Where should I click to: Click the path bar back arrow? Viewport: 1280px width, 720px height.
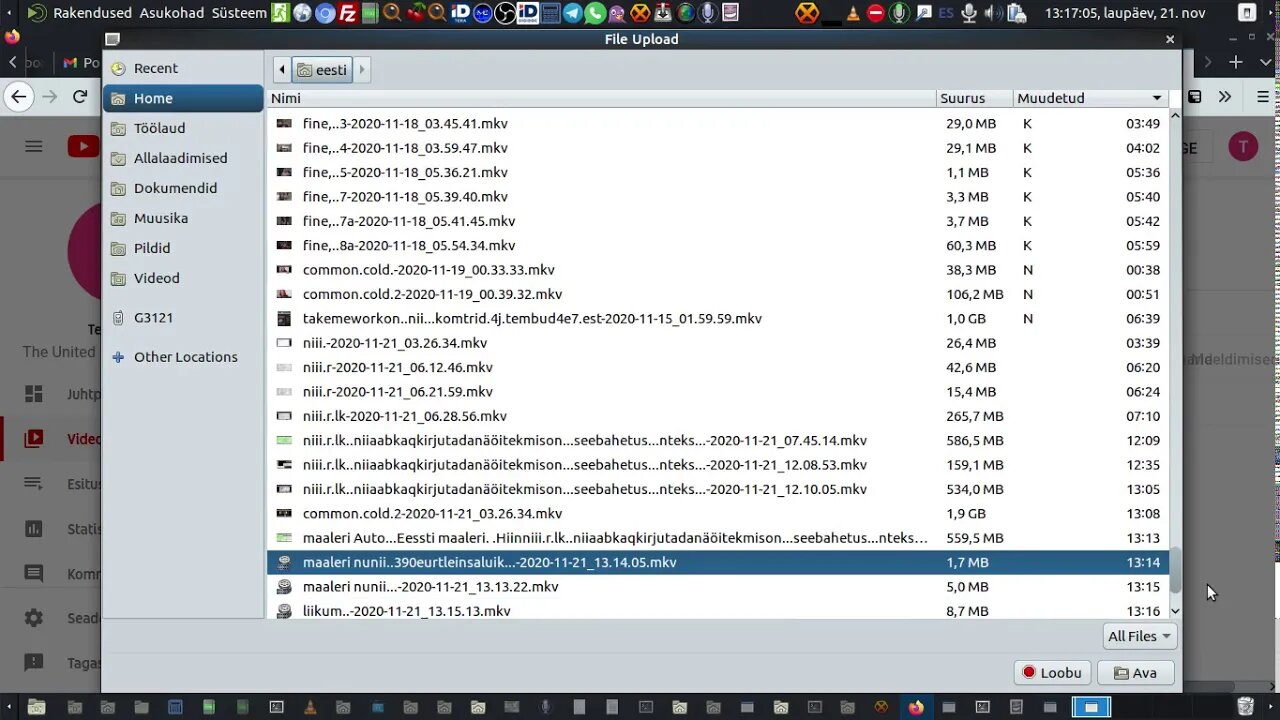[x=282, y=70]
